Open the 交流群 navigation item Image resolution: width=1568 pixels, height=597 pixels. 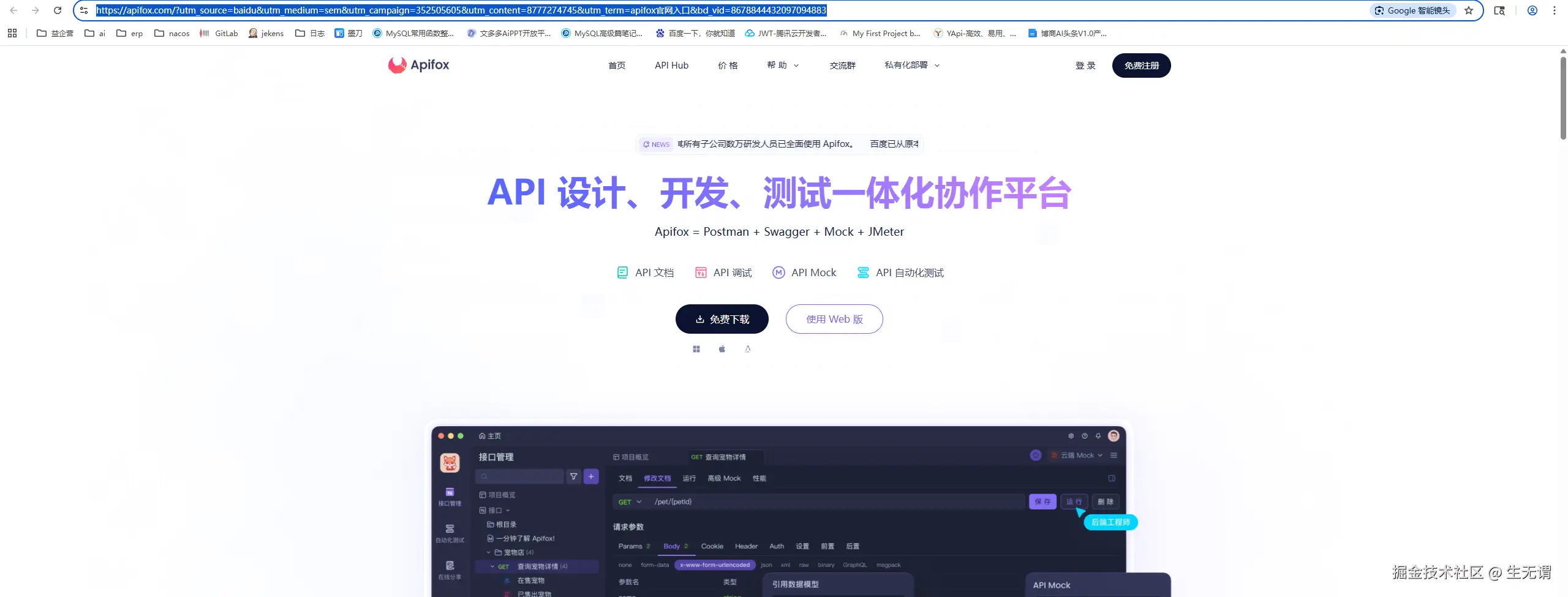coord(842,66)
